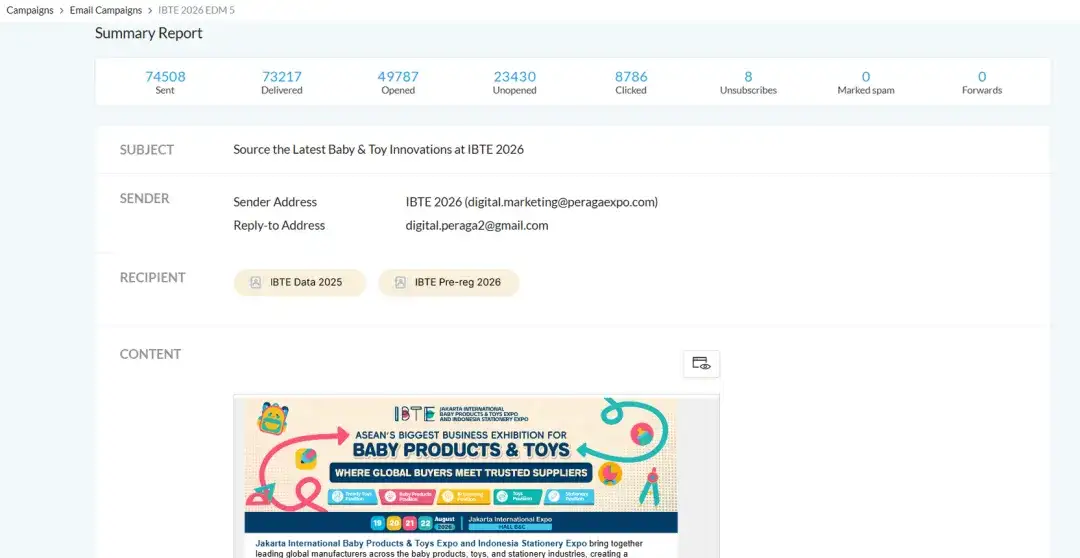
Task: Go to Email Campaigns breadcrumb
Action: (105, 10)
